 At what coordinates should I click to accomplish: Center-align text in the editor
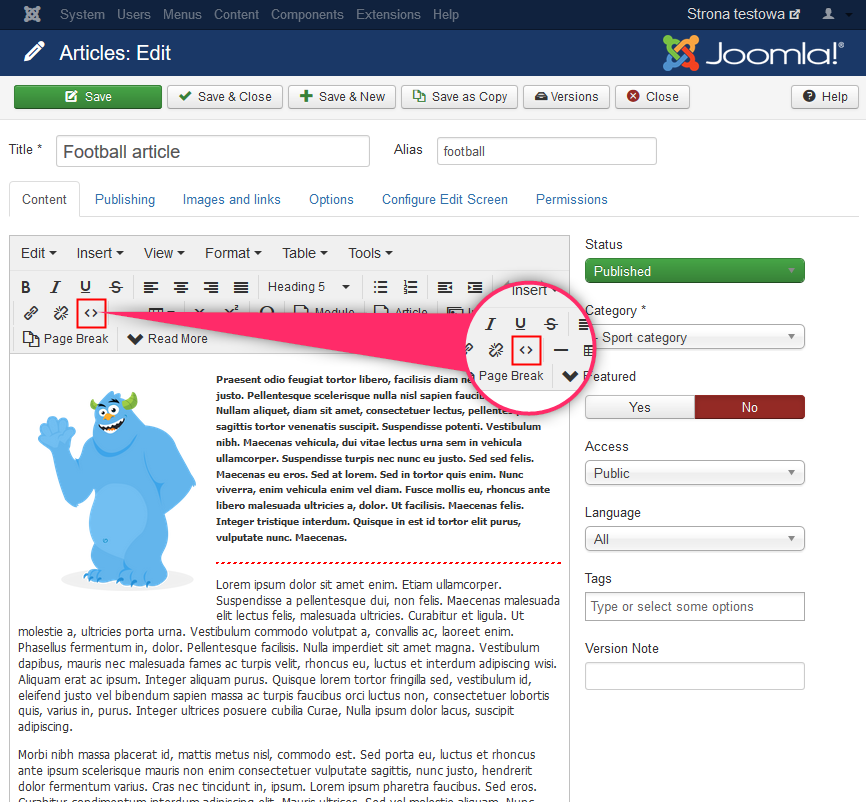(181, 287)
